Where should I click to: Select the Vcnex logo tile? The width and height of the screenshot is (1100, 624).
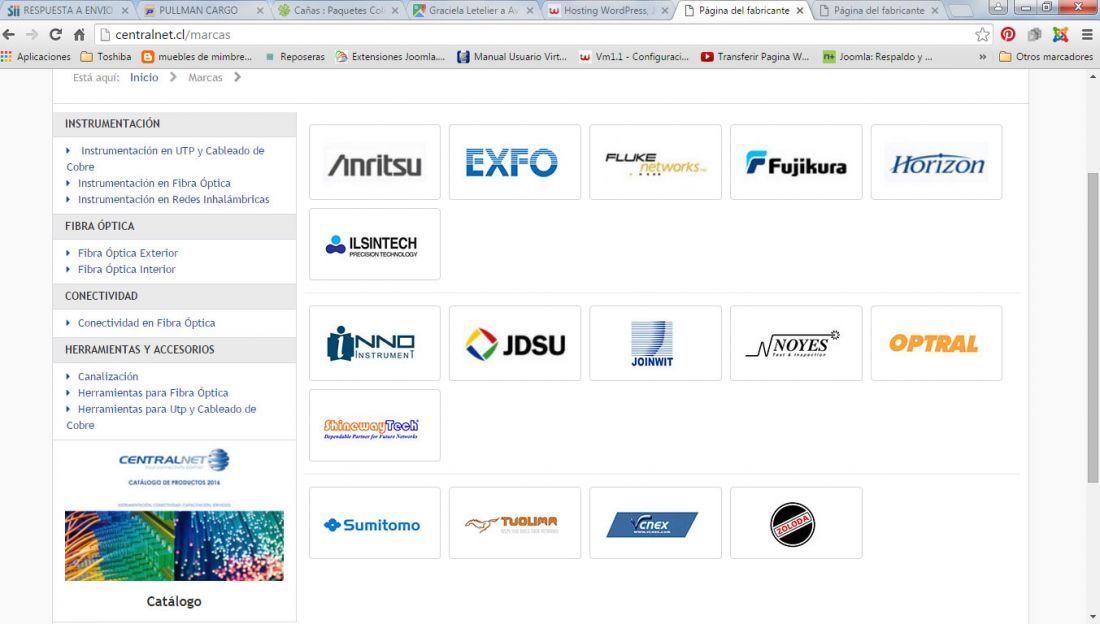[x=655, y=524]
